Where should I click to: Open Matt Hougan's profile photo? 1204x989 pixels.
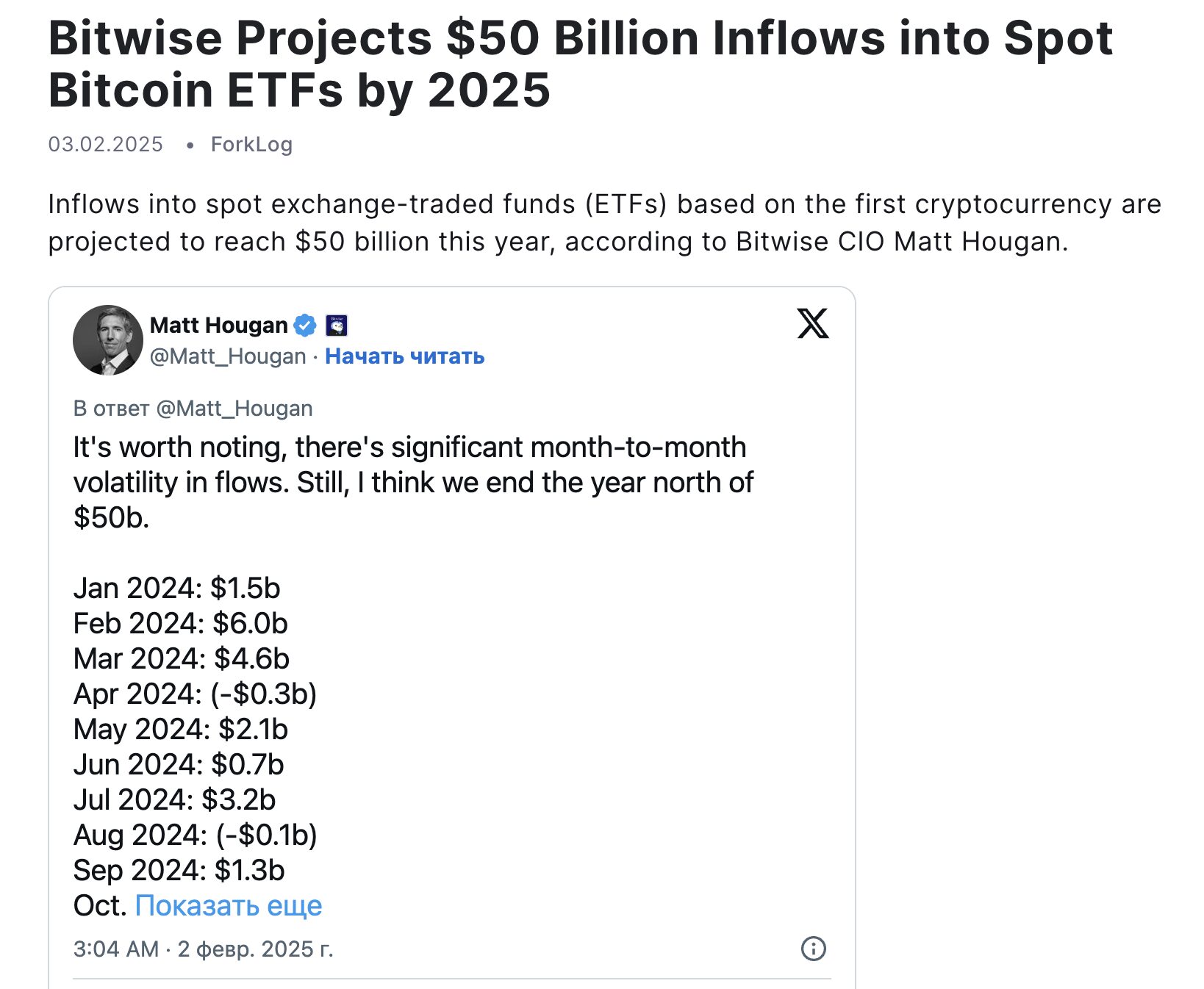[x=108, y=340]
